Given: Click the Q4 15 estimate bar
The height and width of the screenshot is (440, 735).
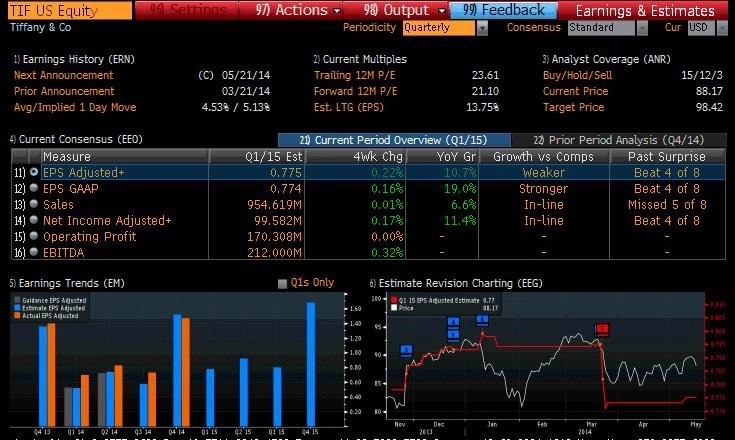Looking at the screenshot, I should [311, 364].
